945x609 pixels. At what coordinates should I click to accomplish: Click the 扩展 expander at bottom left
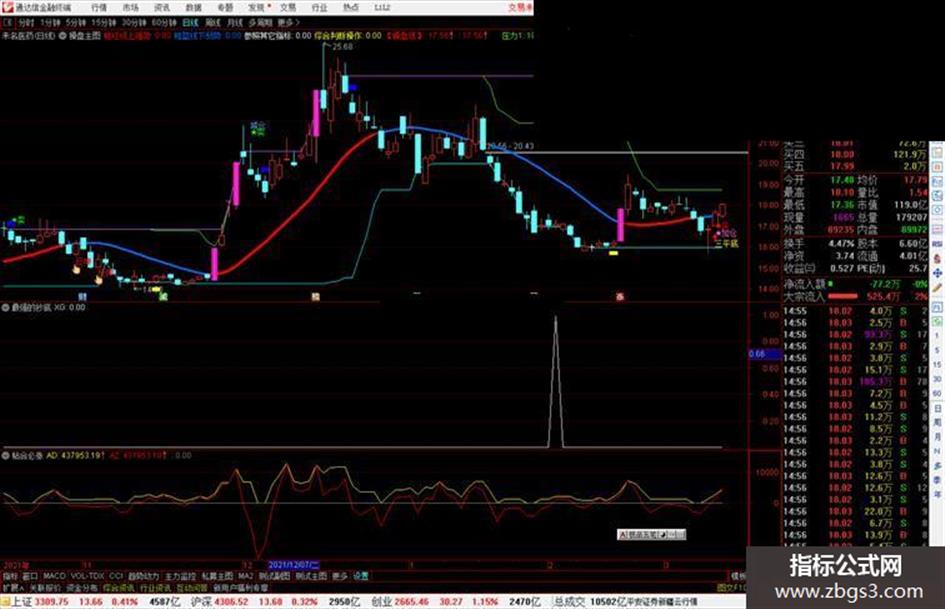pyautogui.click(x=13, y=587)
